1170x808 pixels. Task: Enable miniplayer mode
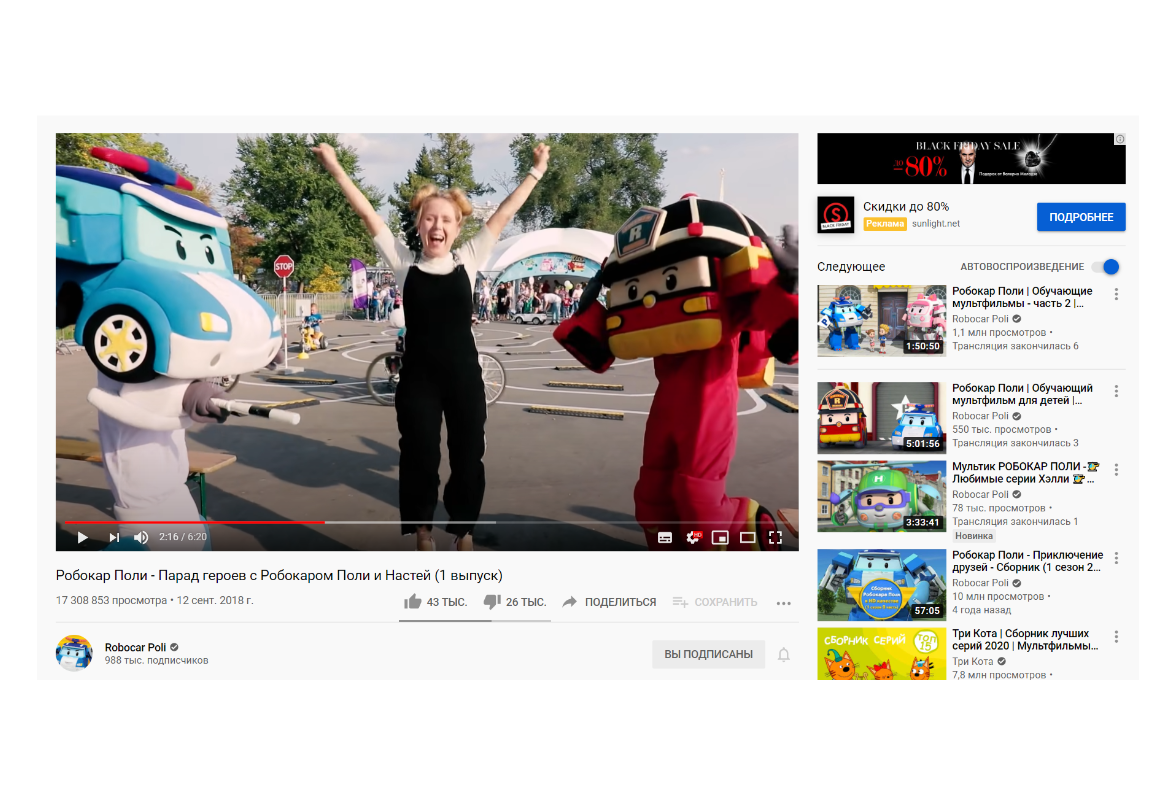coord(720,537)
